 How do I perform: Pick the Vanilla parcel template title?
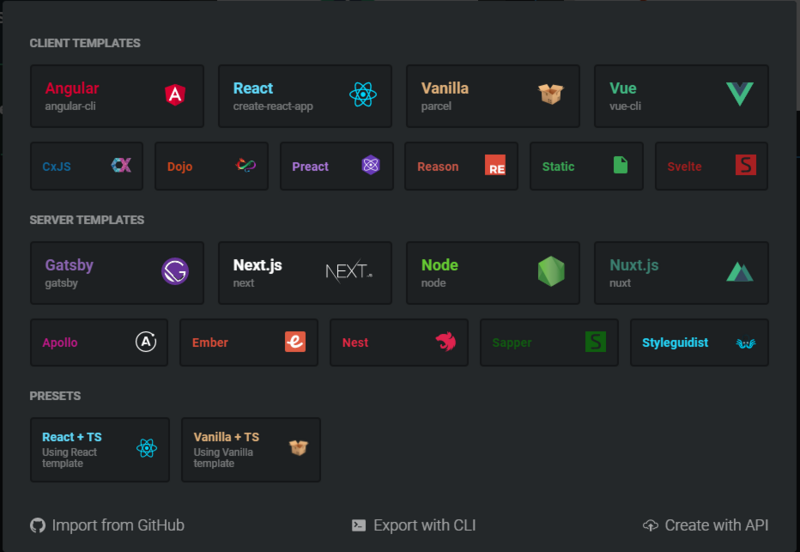click(445, 88)
